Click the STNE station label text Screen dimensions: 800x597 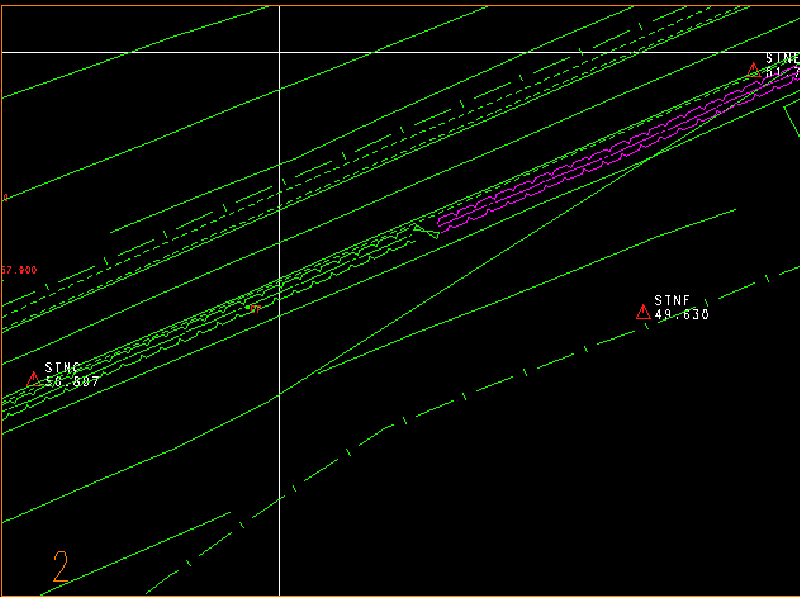pos(782,59)
